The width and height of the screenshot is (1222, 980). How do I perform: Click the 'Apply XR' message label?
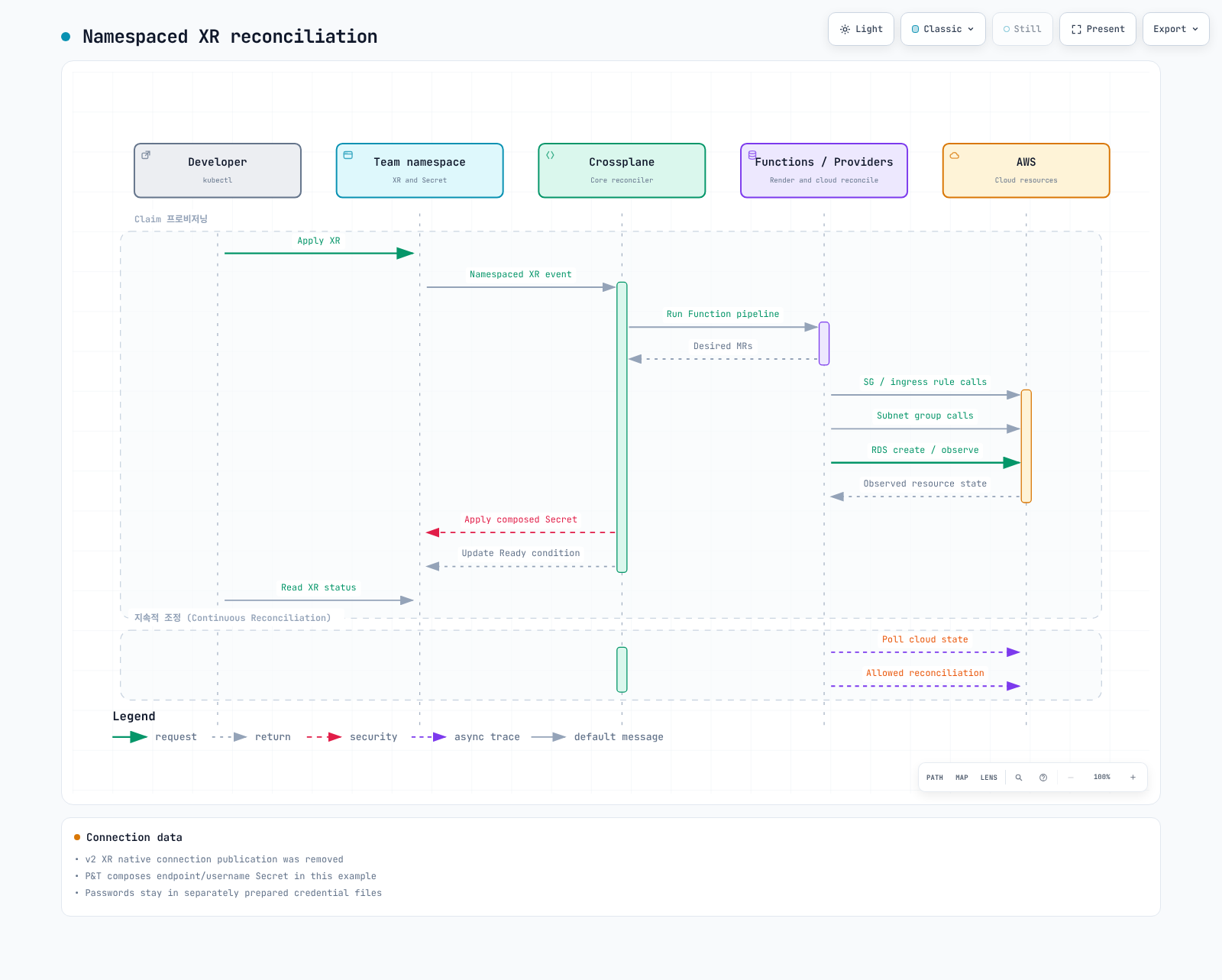[319, 241]
